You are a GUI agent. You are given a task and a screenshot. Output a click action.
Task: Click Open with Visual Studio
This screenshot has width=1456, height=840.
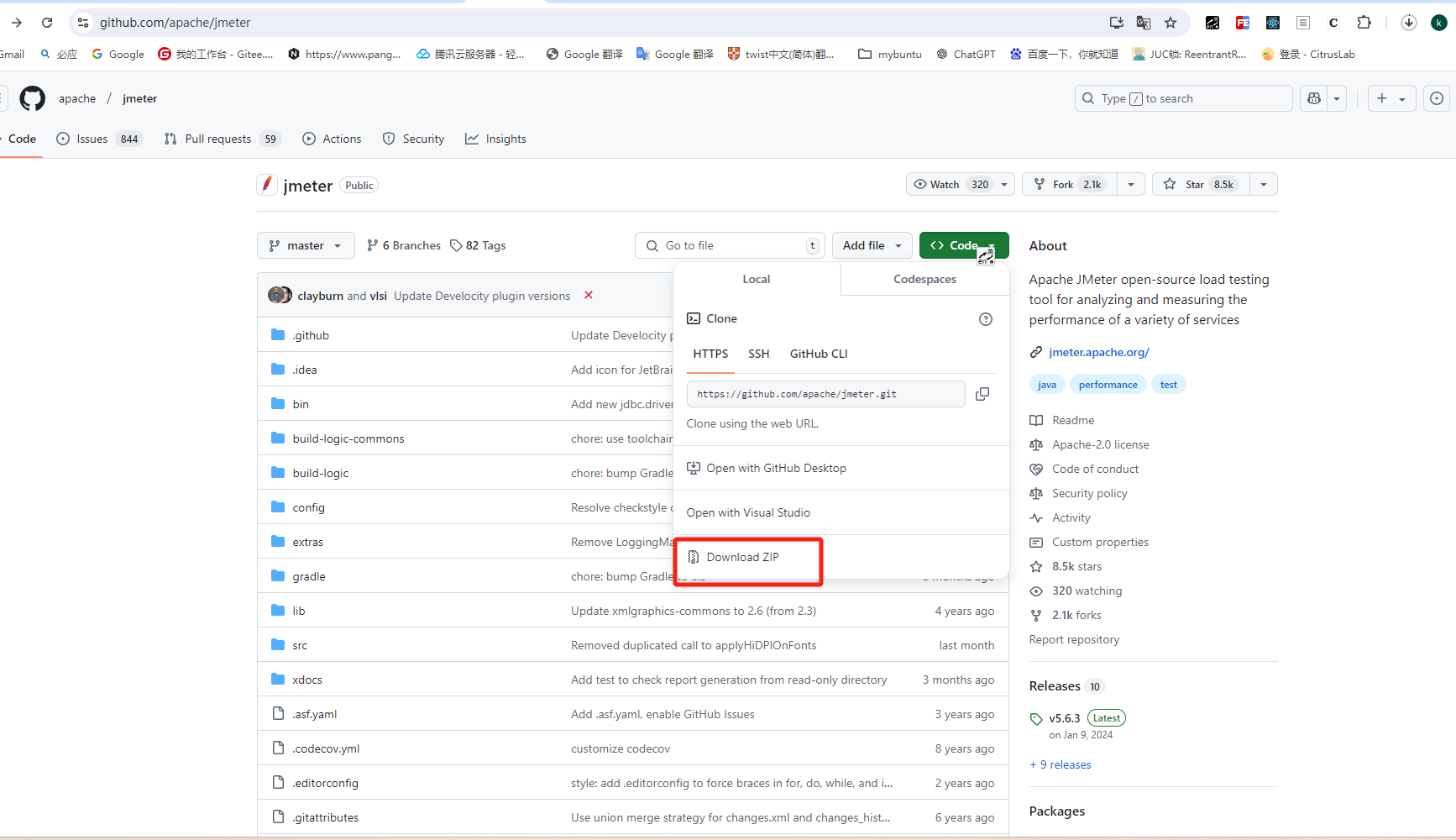tap(748, 512)
